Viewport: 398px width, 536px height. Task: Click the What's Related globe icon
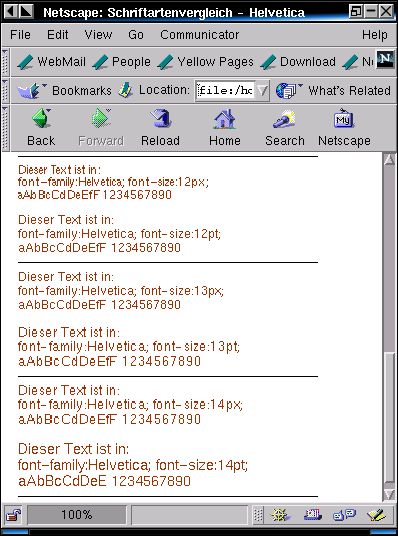(288, 91)
